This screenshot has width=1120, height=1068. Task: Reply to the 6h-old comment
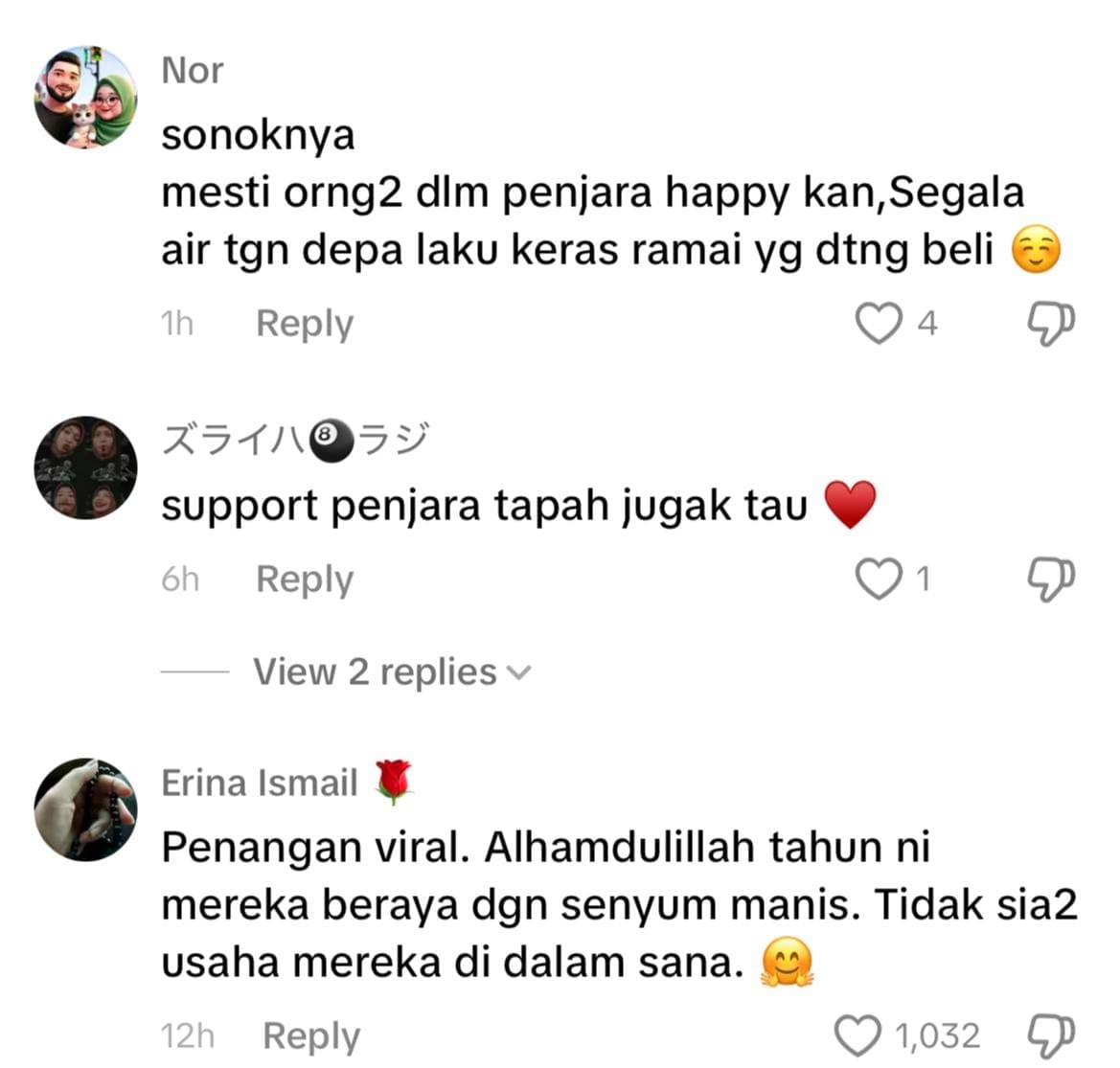click(x=305, y=579)
